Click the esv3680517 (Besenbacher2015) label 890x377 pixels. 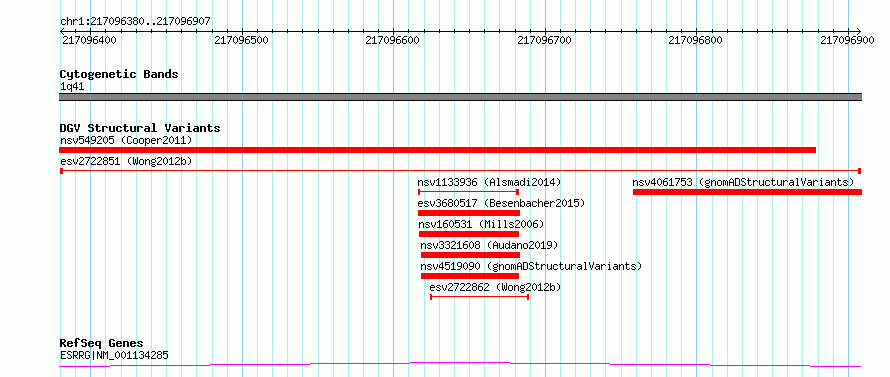click(501, 203)
